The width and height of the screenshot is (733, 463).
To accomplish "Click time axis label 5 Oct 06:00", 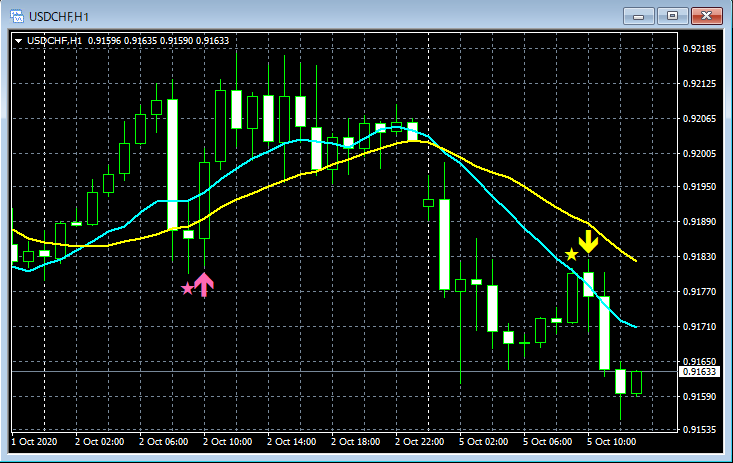I will pyautogui.click(x=548, y=441).
